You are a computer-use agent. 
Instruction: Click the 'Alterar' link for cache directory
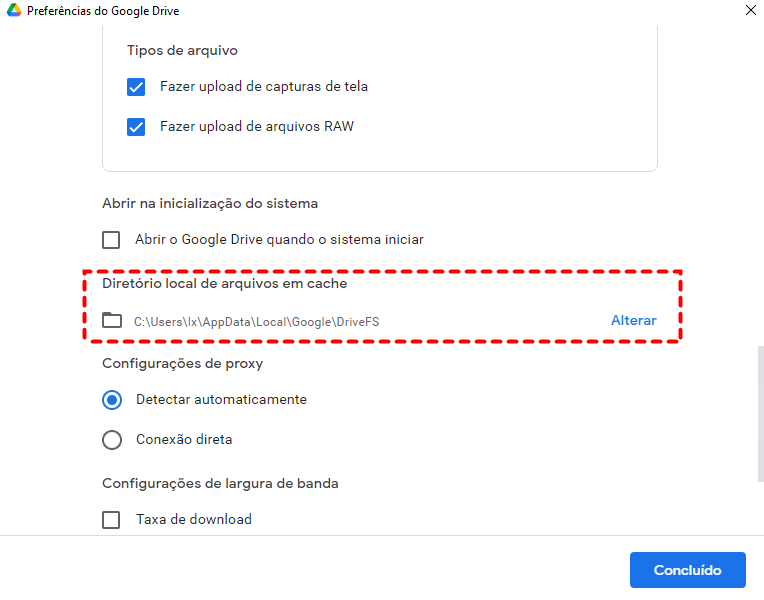click(634, 321)
